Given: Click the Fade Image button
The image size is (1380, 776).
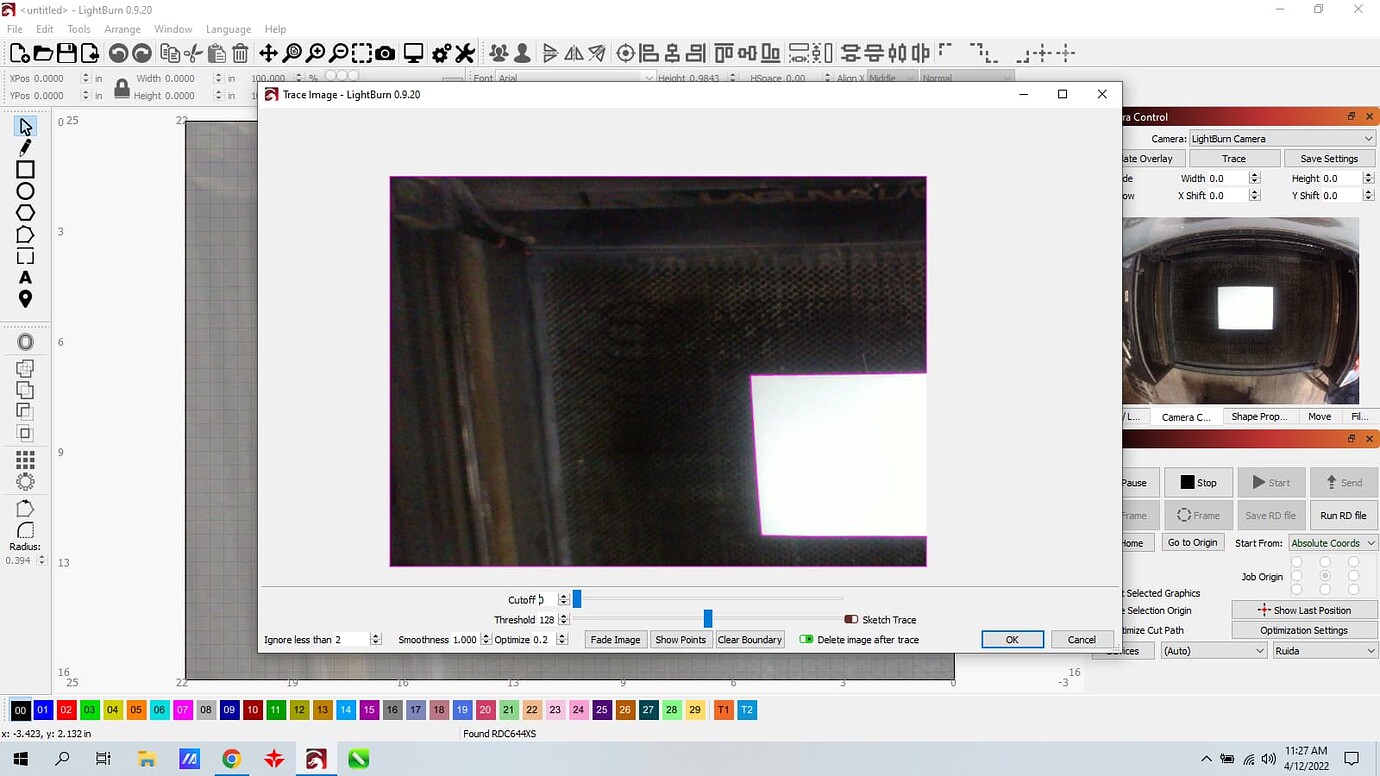Looking at the screenshot, I should tap(614, 639).
